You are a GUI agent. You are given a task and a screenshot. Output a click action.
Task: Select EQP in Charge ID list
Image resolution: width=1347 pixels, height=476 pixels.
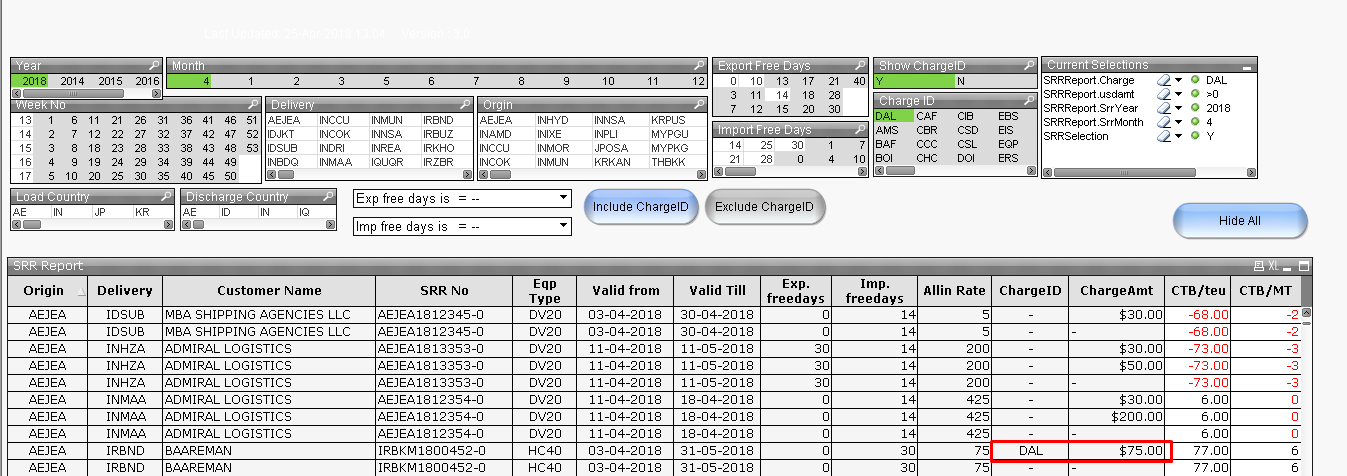click(x=1007, y=144)
